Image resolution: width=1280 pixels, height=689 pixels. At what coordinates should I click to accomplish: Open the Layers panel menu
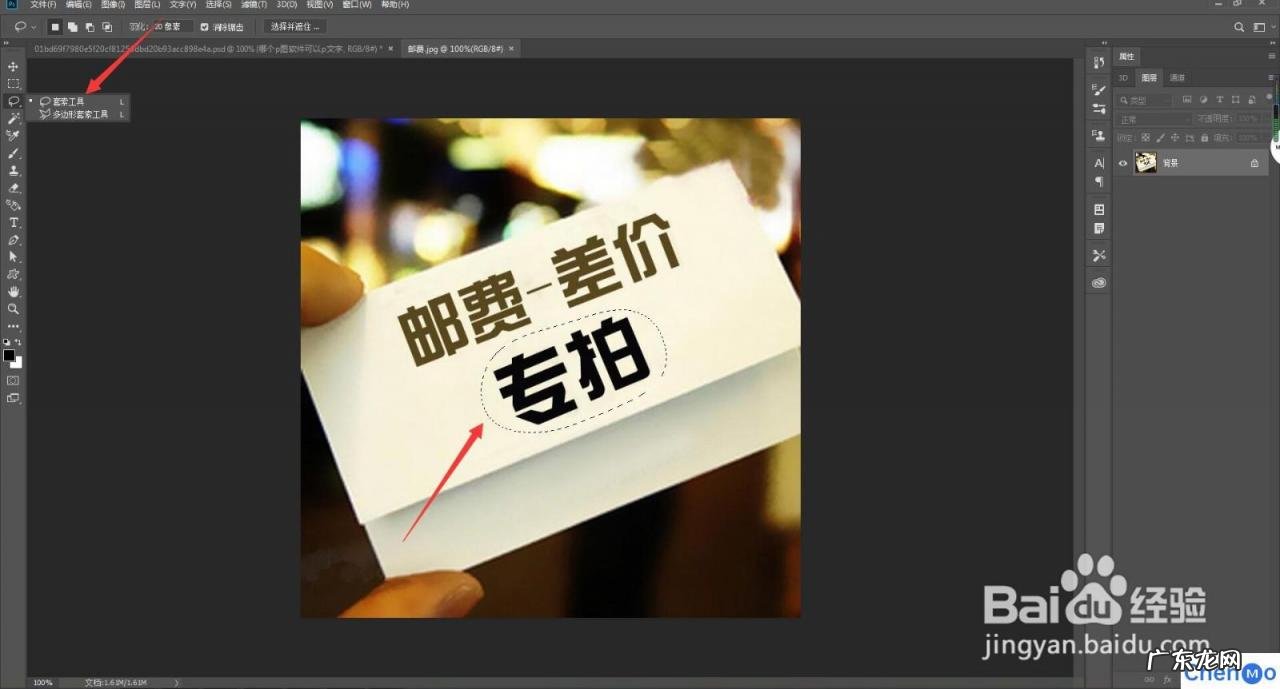[x=1272, y=77]
